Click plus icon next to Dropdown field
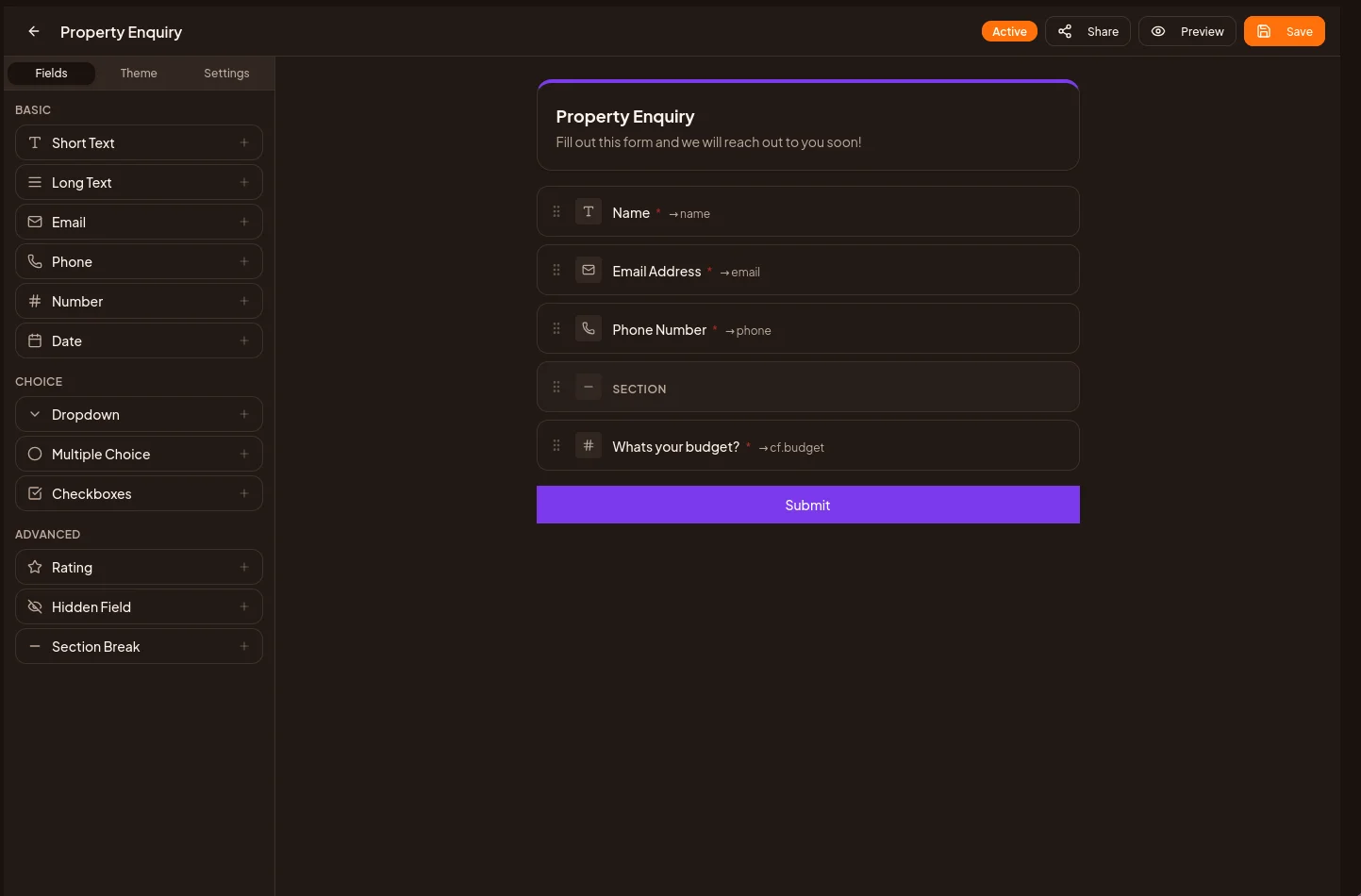 point(244,414)
